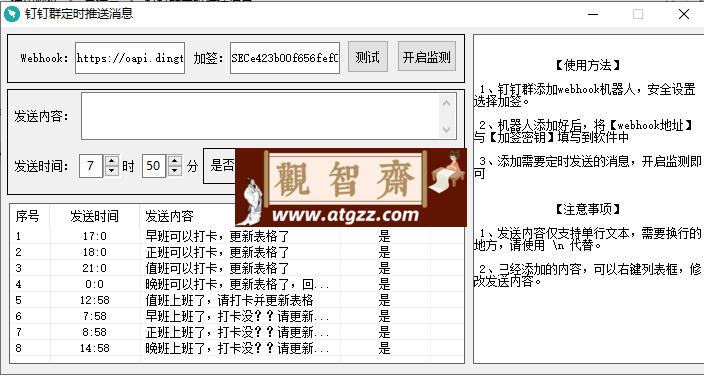The image size is (704, 375).
Task: Select row 8 with time 14:58
Action: coord(237,348)
